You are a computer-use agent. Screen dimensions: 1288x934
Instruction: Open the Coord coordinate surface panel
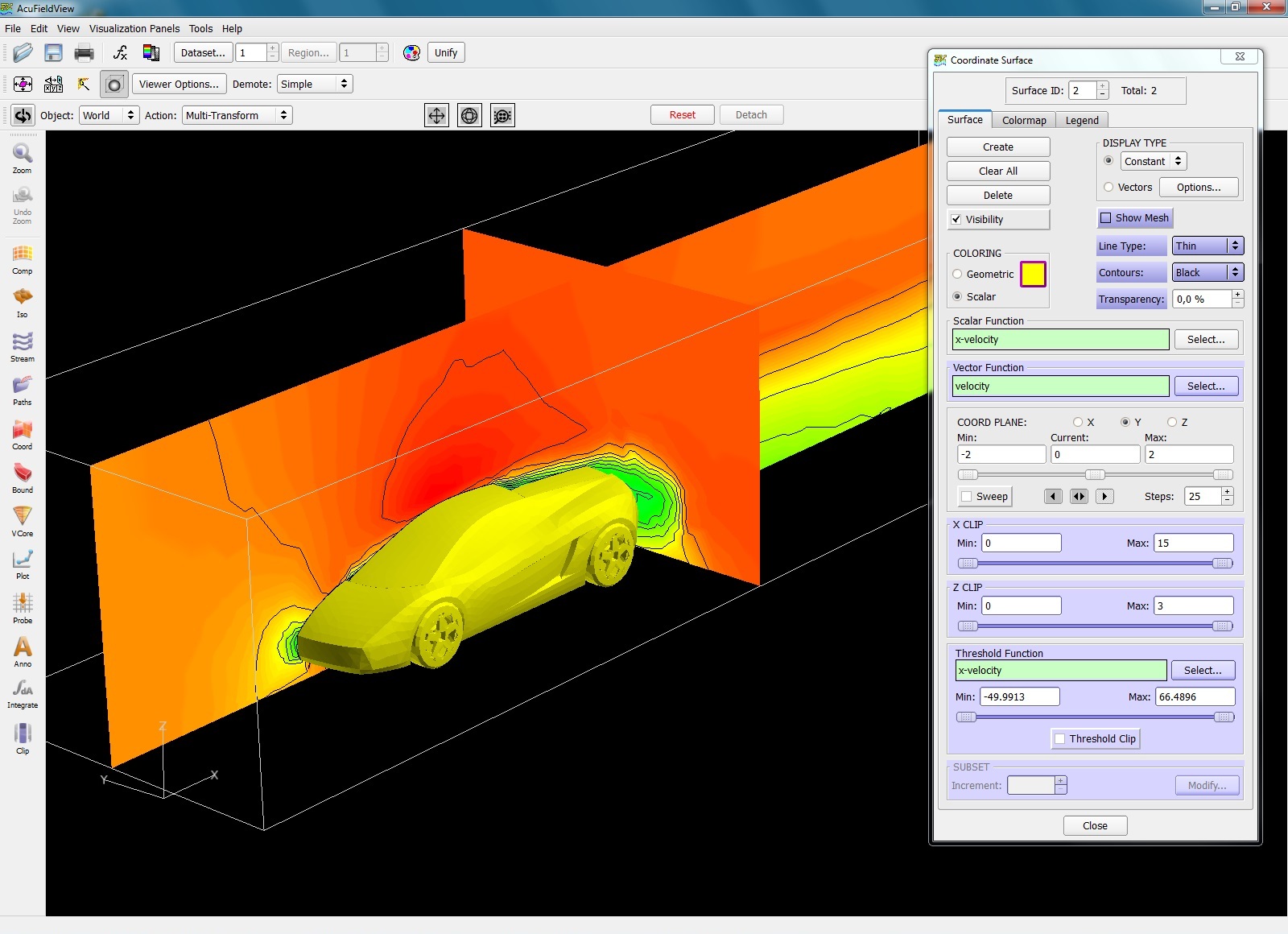[22, 435]
